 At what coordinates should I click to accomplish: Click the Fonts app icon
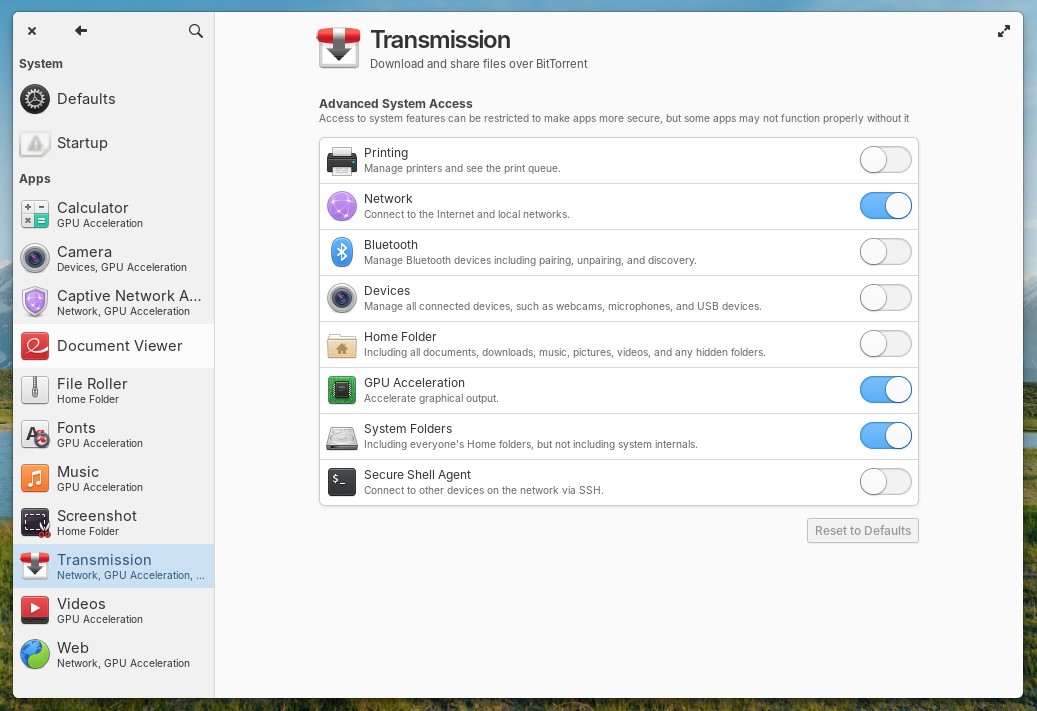34,434
